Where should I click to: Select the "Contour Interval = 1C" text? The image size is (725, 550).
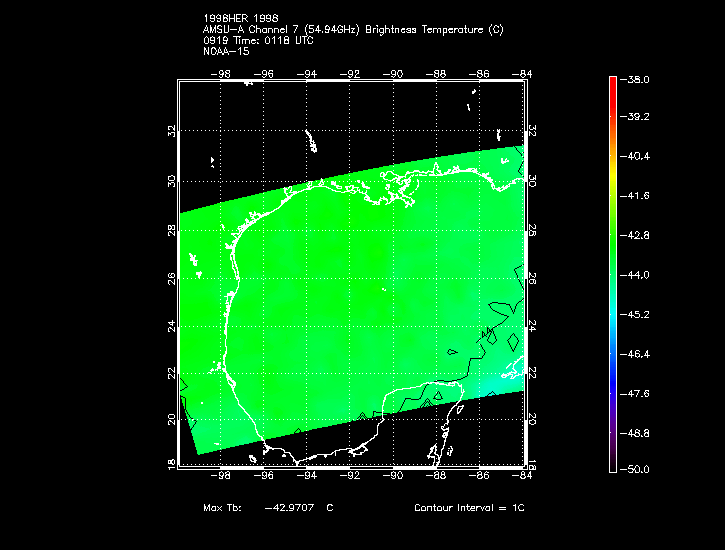469,508
